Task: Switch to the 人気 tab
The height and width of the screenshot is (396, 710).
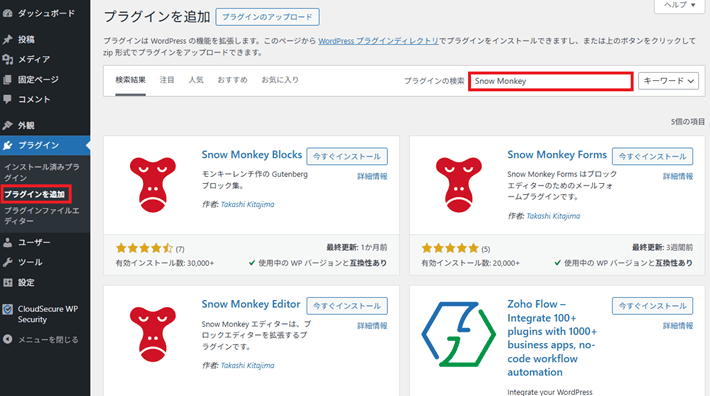Action: 196,80
